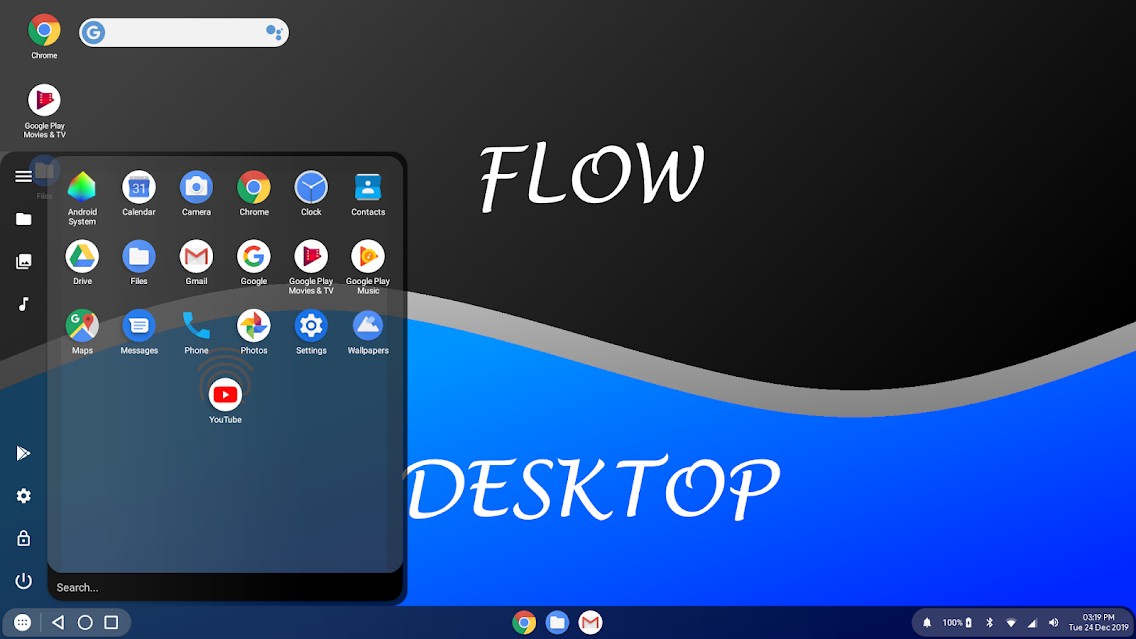Adjust the system volume control
1136x639 pixels.
1053,622
